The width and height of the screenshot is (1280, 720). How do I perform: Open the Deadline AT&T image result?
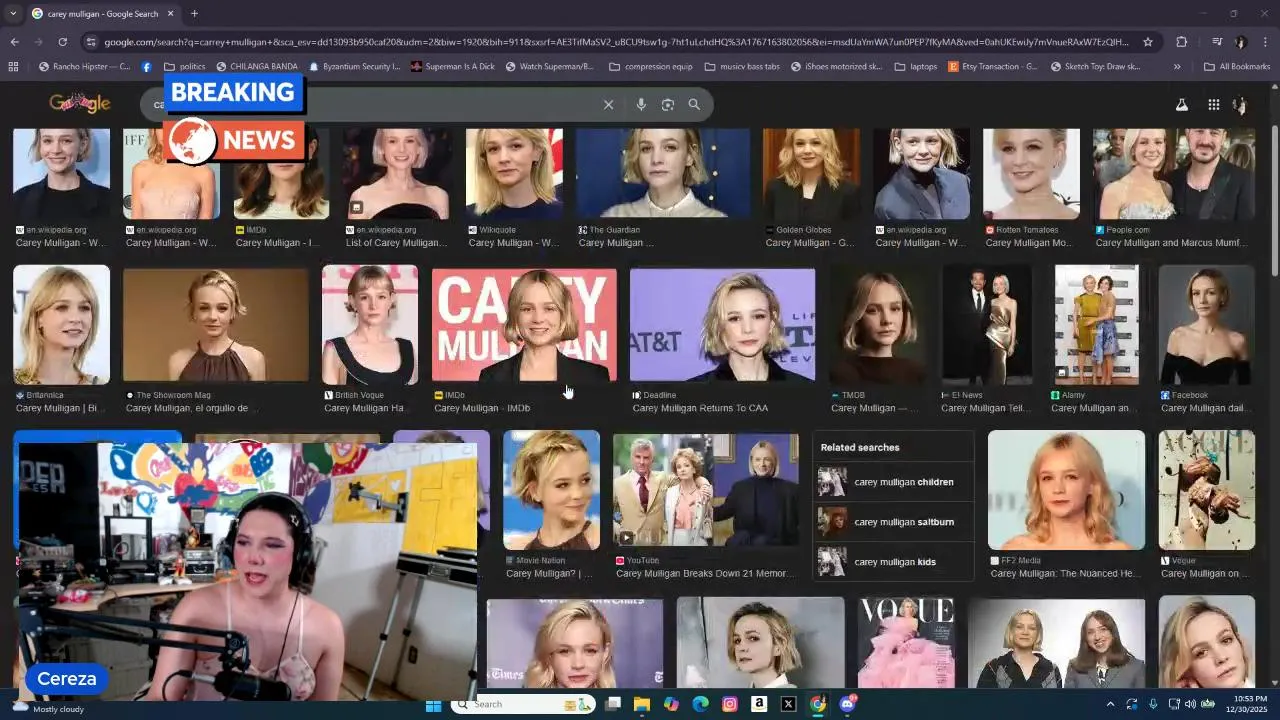pyautogui.click(x=722, y=324)
